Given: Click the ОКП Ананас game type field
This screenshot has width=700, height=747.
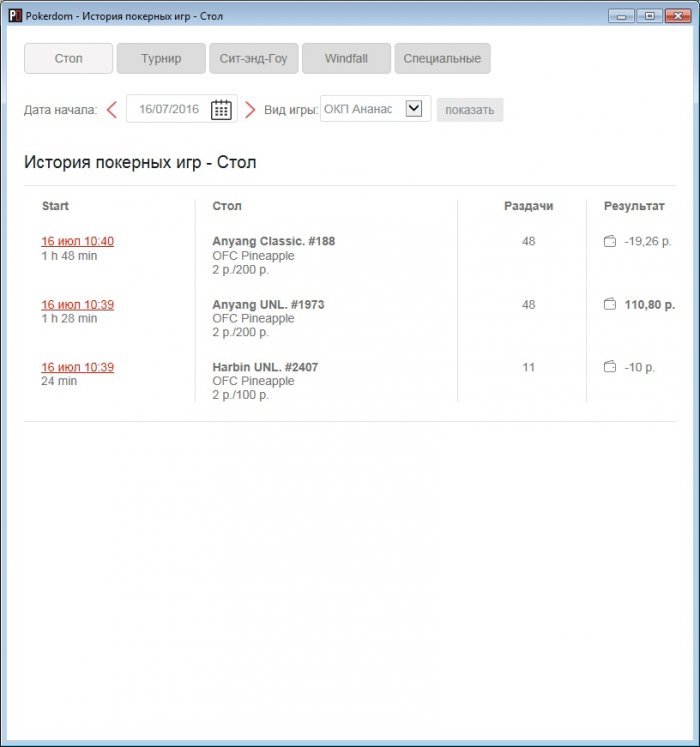Looking at the screenshot, I should click(375, 109).
